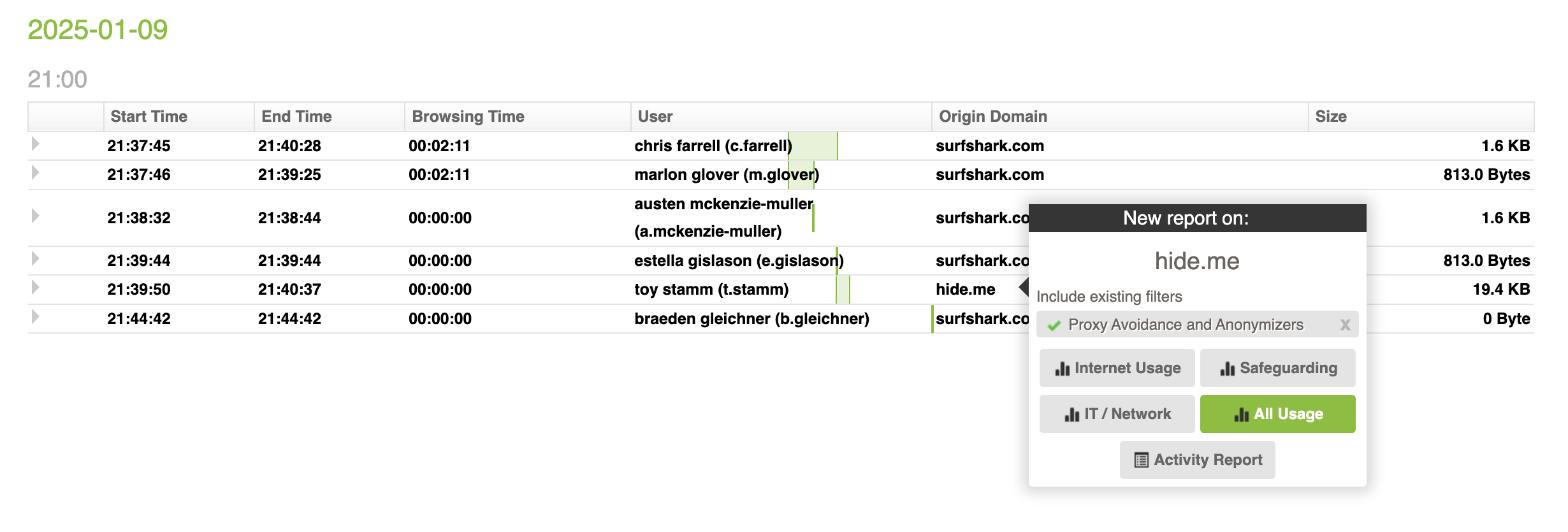Click the All Usage chart icon
This screenshot has width=1568, height=532.
1241,415
